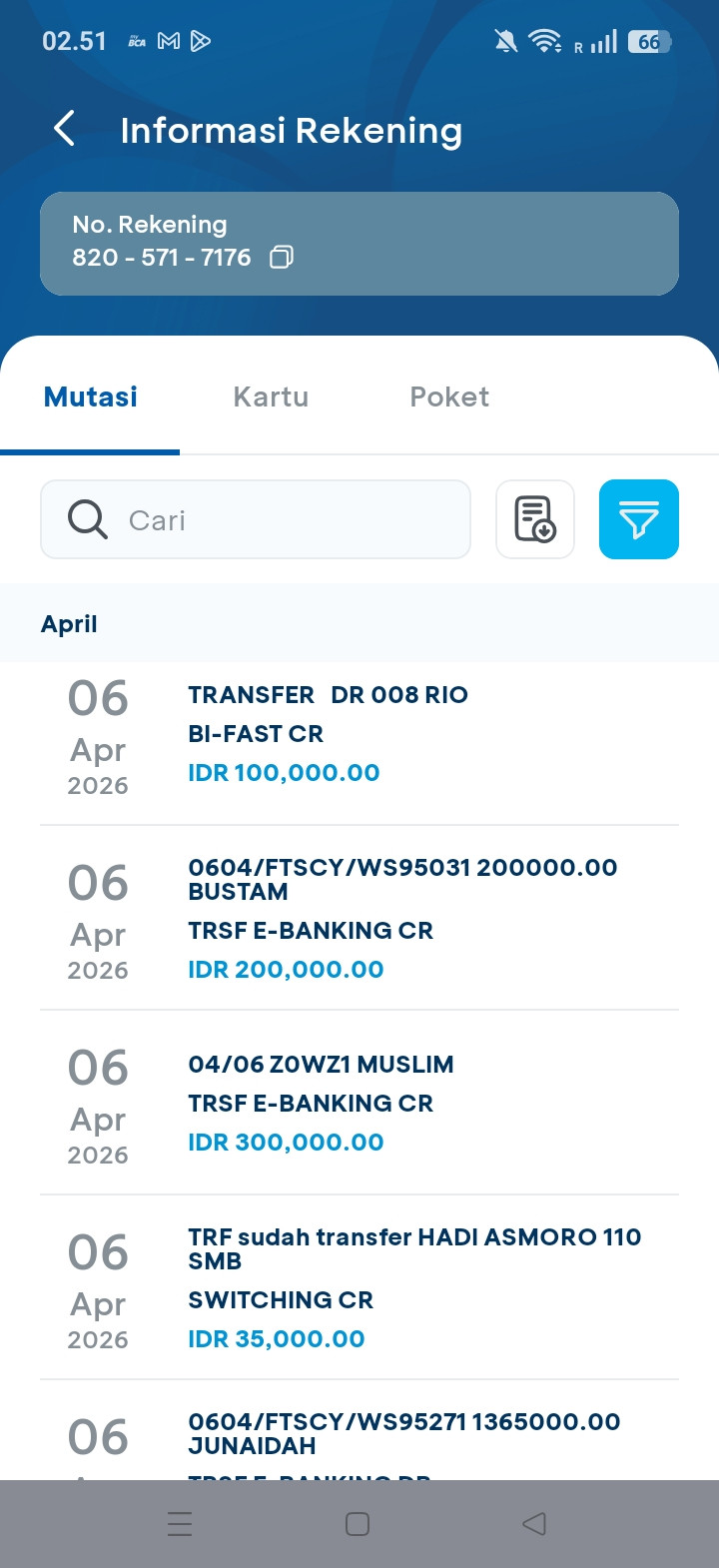719x1568 pixels.
Task: Tap the battery indicator in status bar
Action: 650,41
